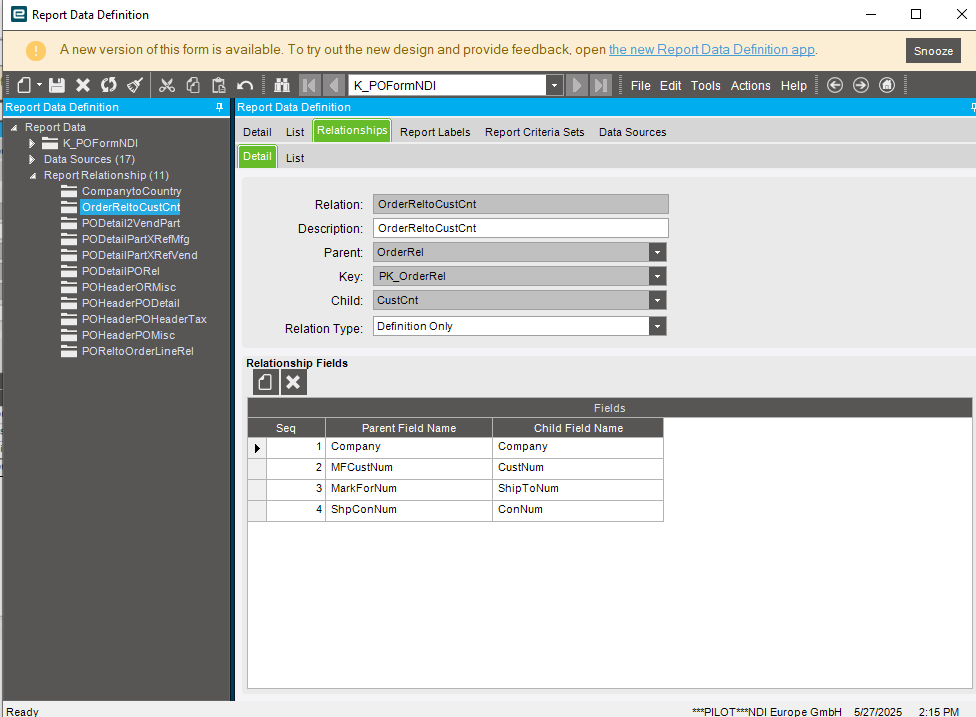This screenshot has height=717, width=976.
Task: Click the Forward circular arrow icon
Action: pos(861,85)
